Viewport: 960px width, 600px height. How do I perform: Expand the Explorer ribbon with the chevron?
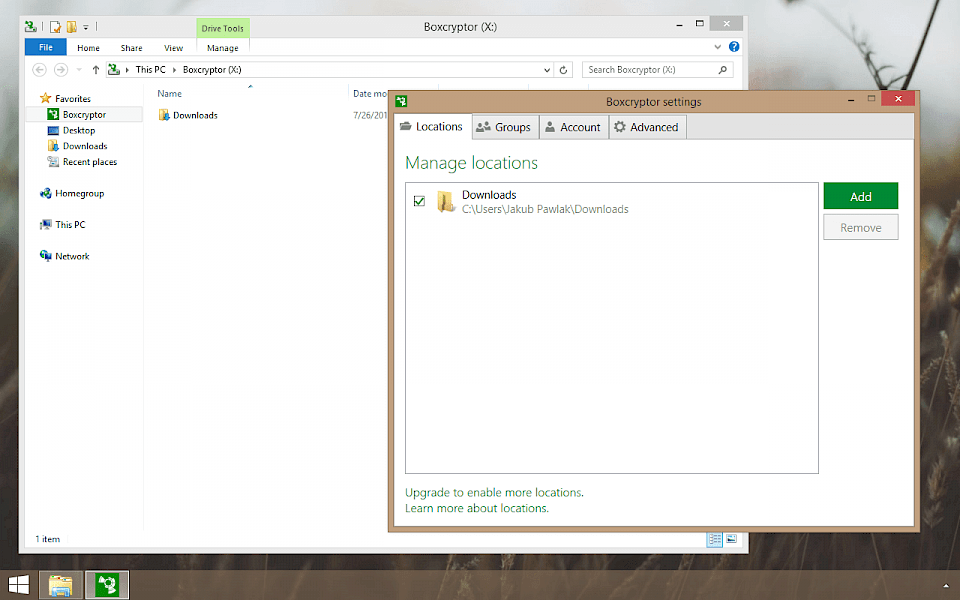[x=718, y=47]
